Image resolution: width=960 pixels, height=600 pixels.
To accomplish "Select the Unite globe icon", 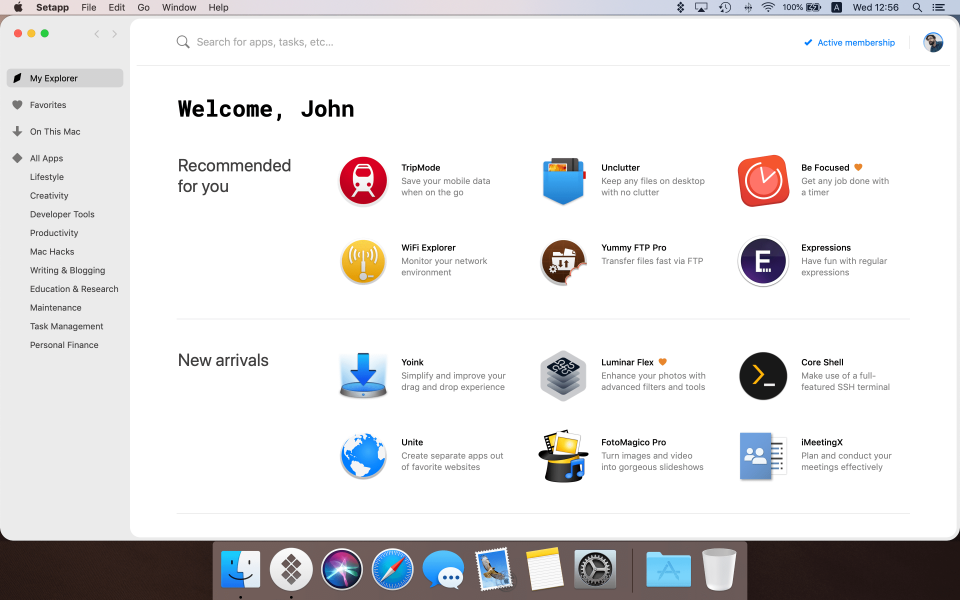I will click(x=362, y=455).
